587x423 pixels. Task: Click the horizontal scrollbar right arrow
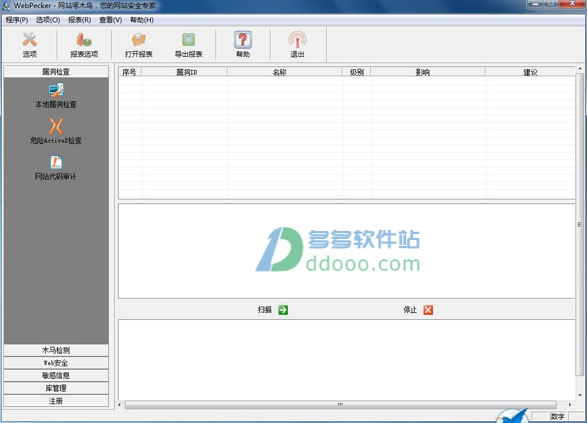[x=570, y=405]
